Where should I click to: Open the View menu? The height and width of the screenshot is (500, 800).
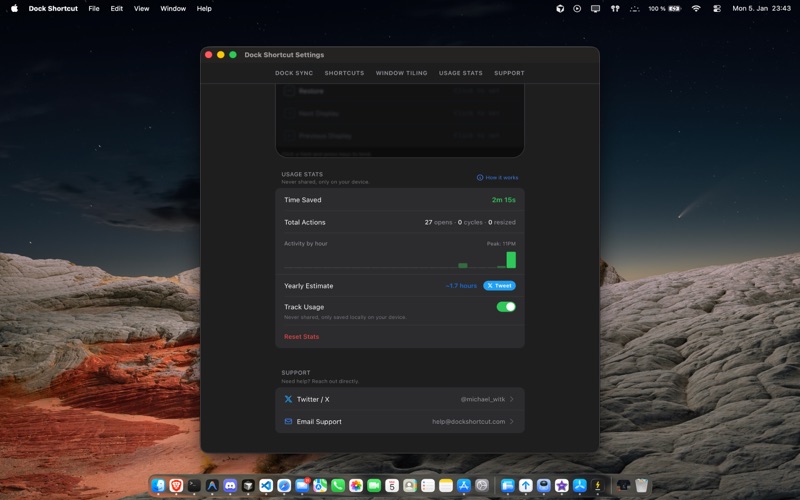pyautogui.click(x=141, y=9)
